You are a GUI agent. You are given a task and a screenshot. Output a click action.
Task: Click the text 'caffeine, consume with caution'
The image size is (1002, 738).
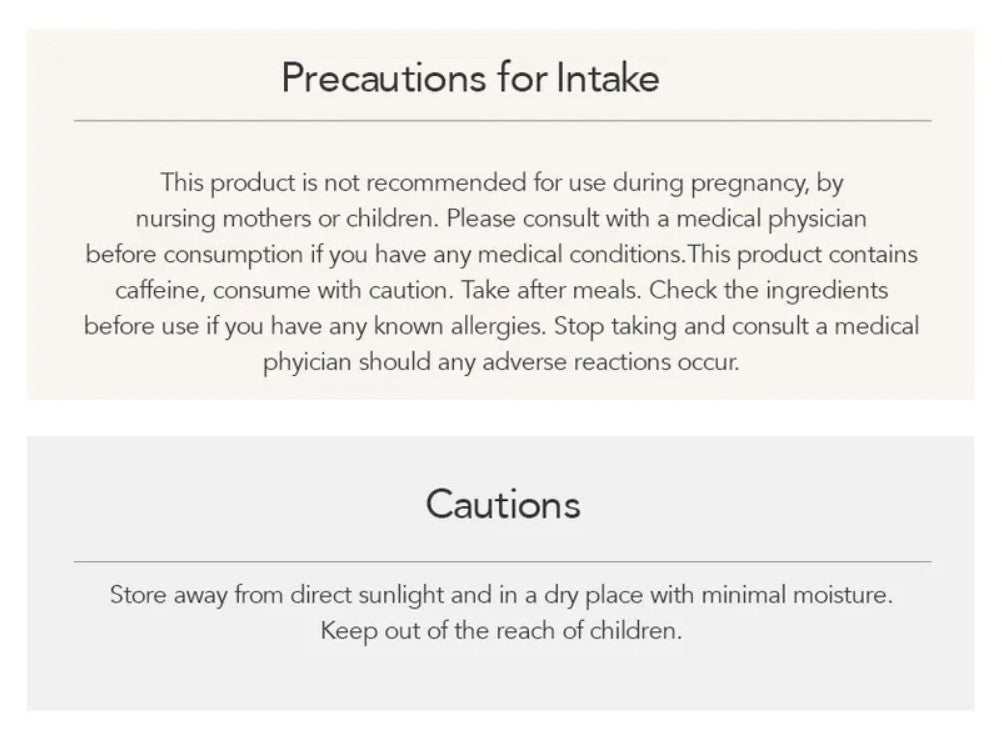click(x=284, y=291)
